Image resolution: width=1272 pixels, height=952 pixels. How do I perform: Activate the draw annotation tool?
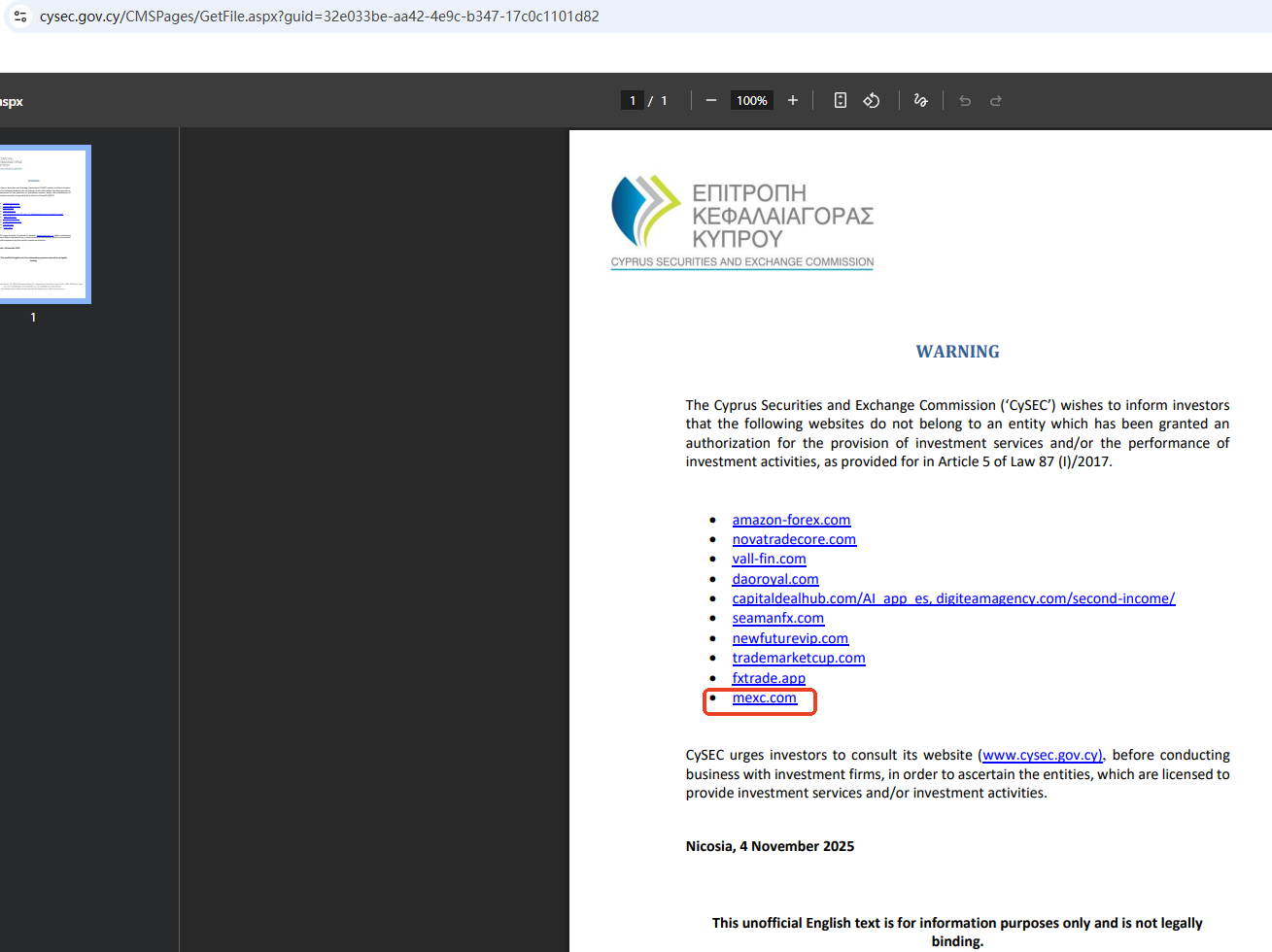921,100
